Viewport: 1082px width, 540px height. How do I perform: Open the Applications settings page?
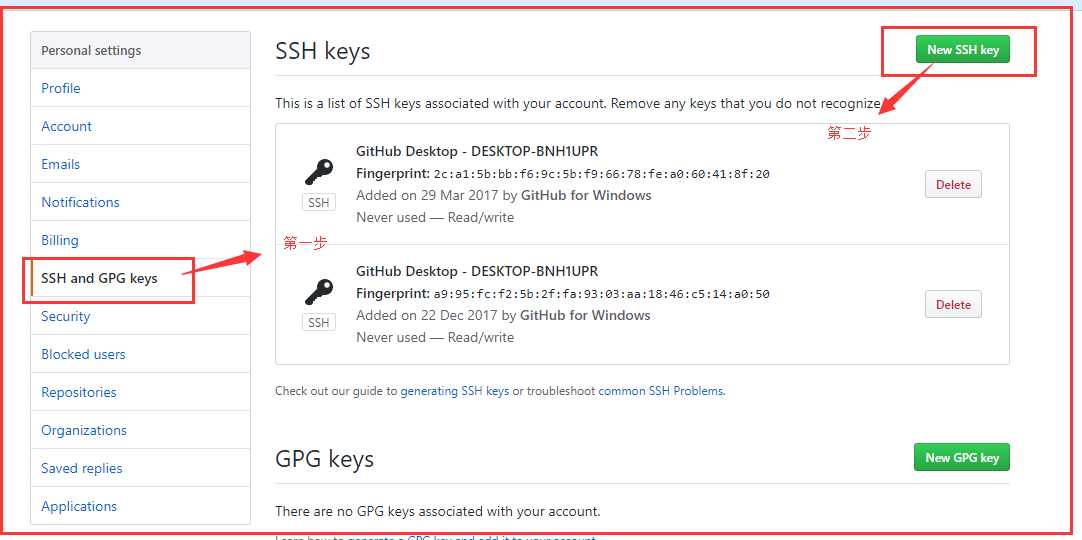[79, 506]
